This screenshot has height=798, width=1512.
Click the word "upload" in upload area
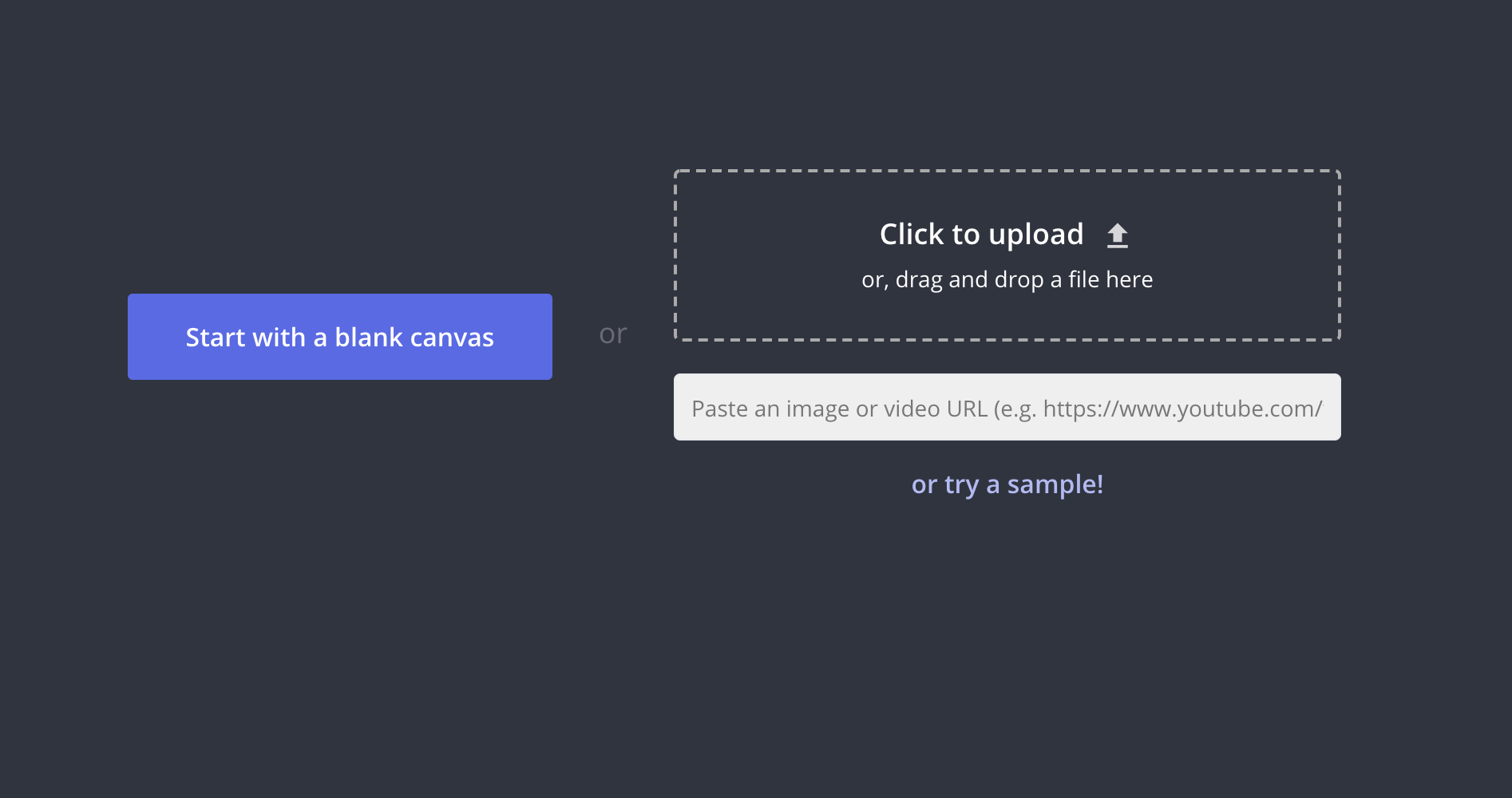1035,235
